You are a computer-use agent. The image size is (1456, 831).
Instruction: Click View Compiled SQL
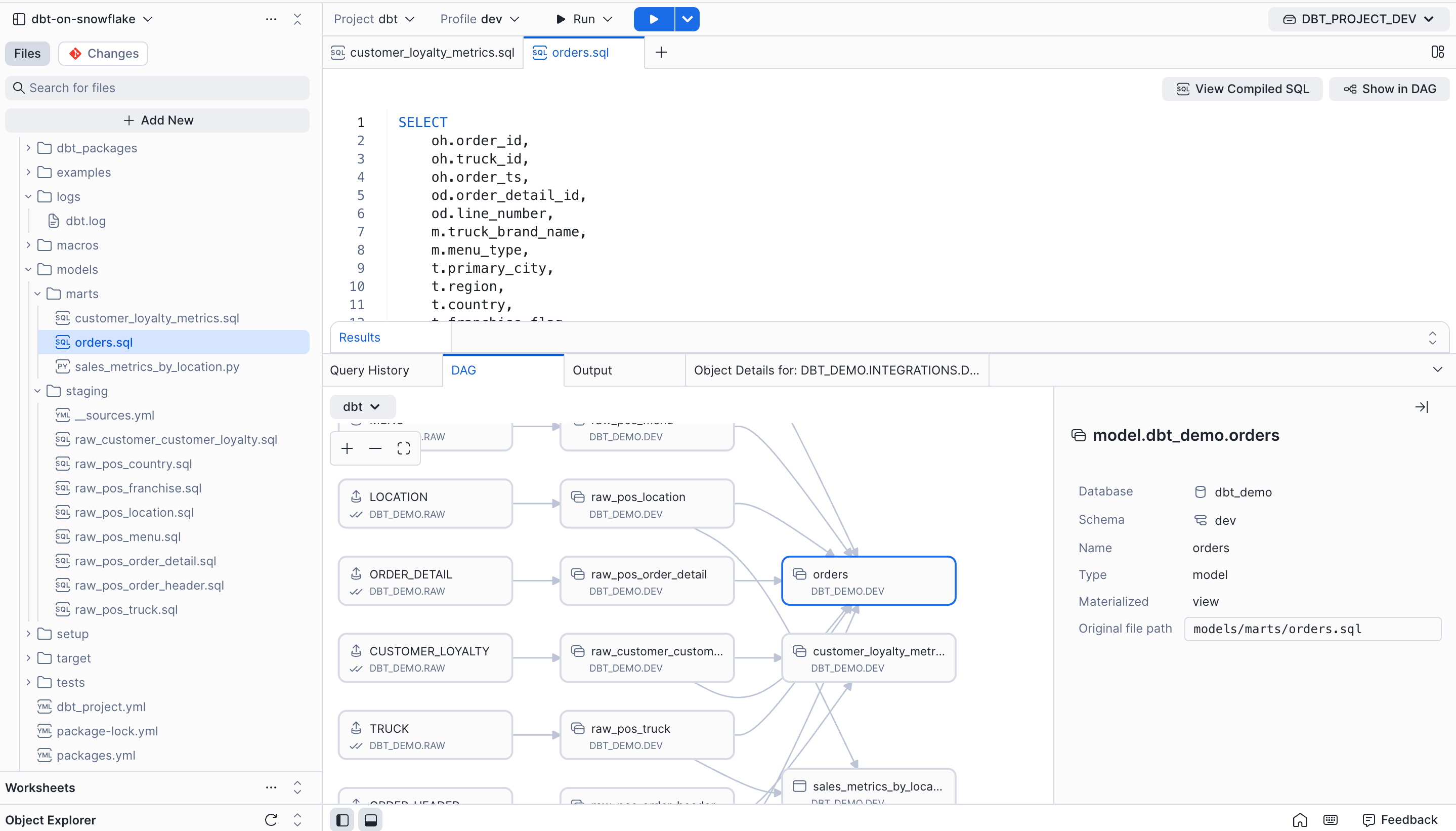tap(1242, 89)
